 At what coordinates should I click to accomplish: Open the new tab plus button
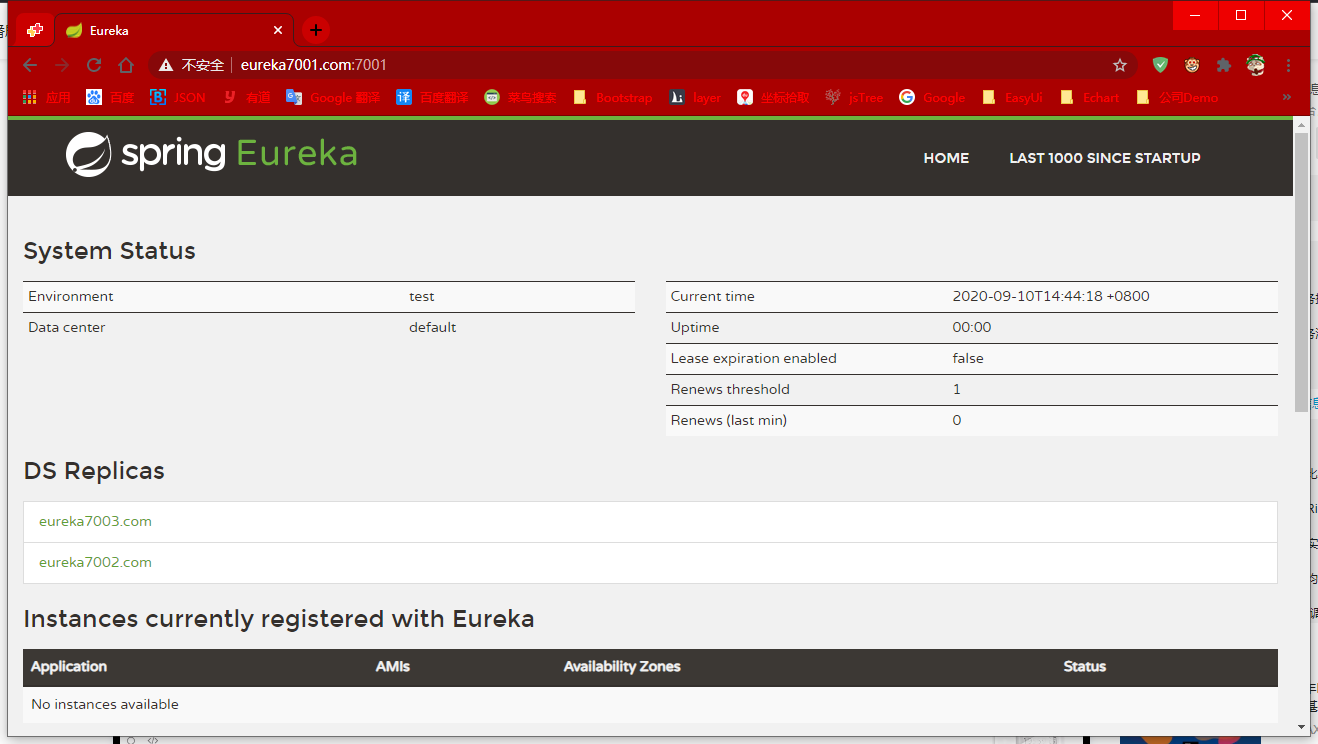316,30
